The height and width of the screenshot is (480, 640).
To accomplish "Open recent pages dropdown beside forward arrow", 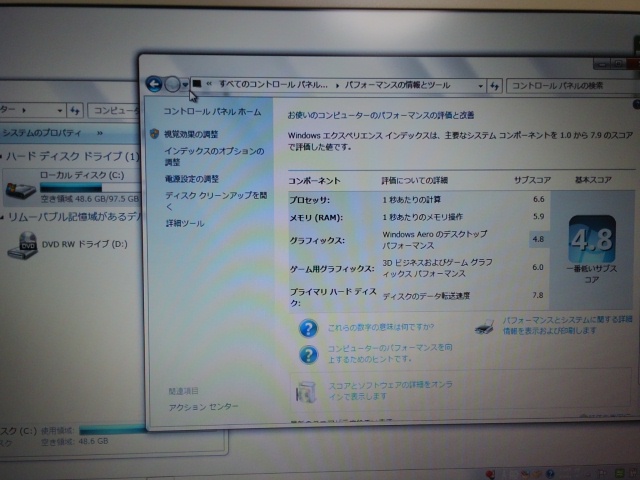I will 185,85.
